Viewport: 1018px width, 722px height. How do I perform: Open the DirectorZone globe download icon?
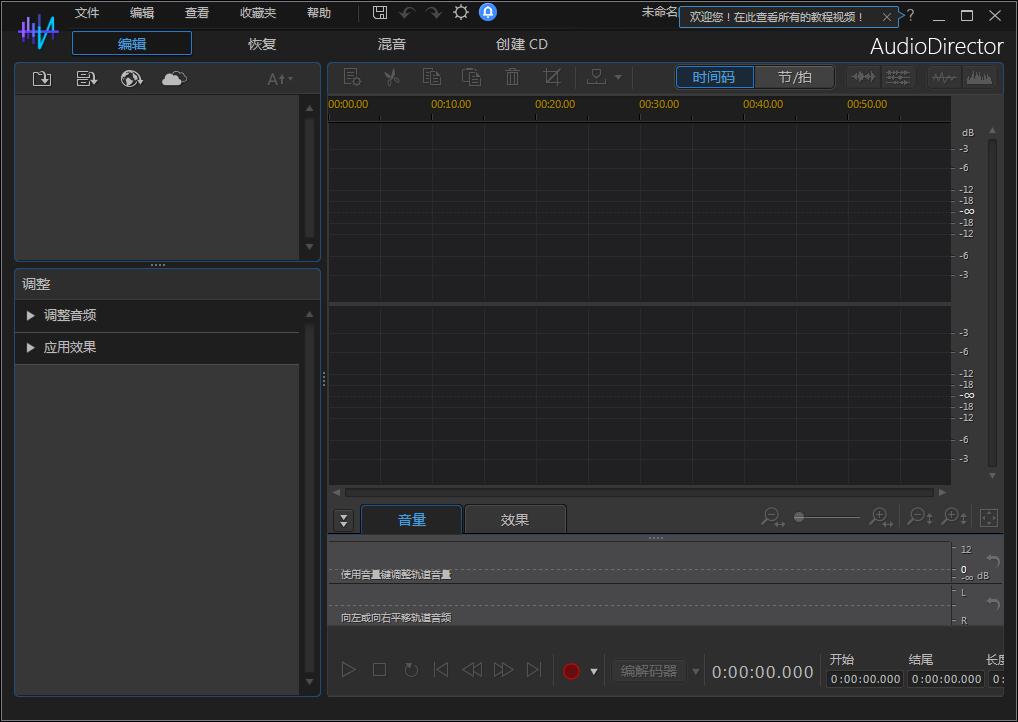pyautogui.click(x=131, y=79)
